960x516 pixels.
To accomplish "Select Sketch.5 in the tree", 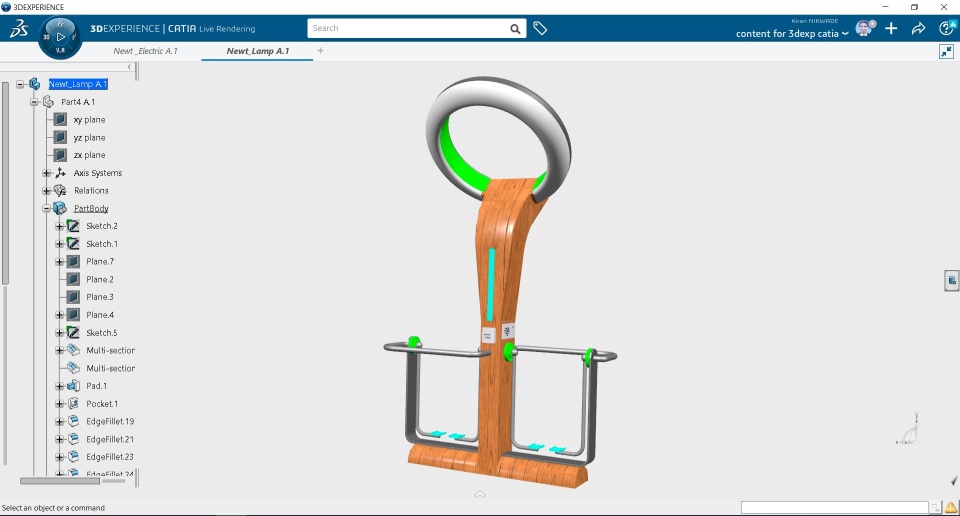I will coord(102,332).
